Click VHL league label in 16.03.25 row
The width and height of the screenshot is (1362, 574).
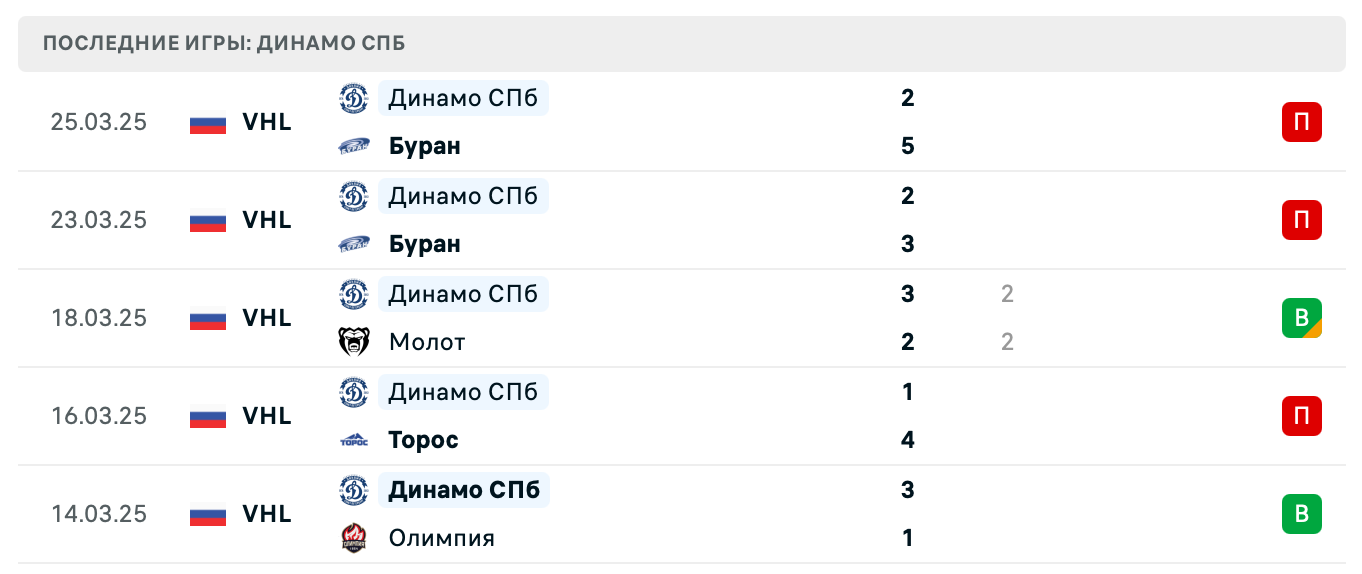click(x=267, y=416)
